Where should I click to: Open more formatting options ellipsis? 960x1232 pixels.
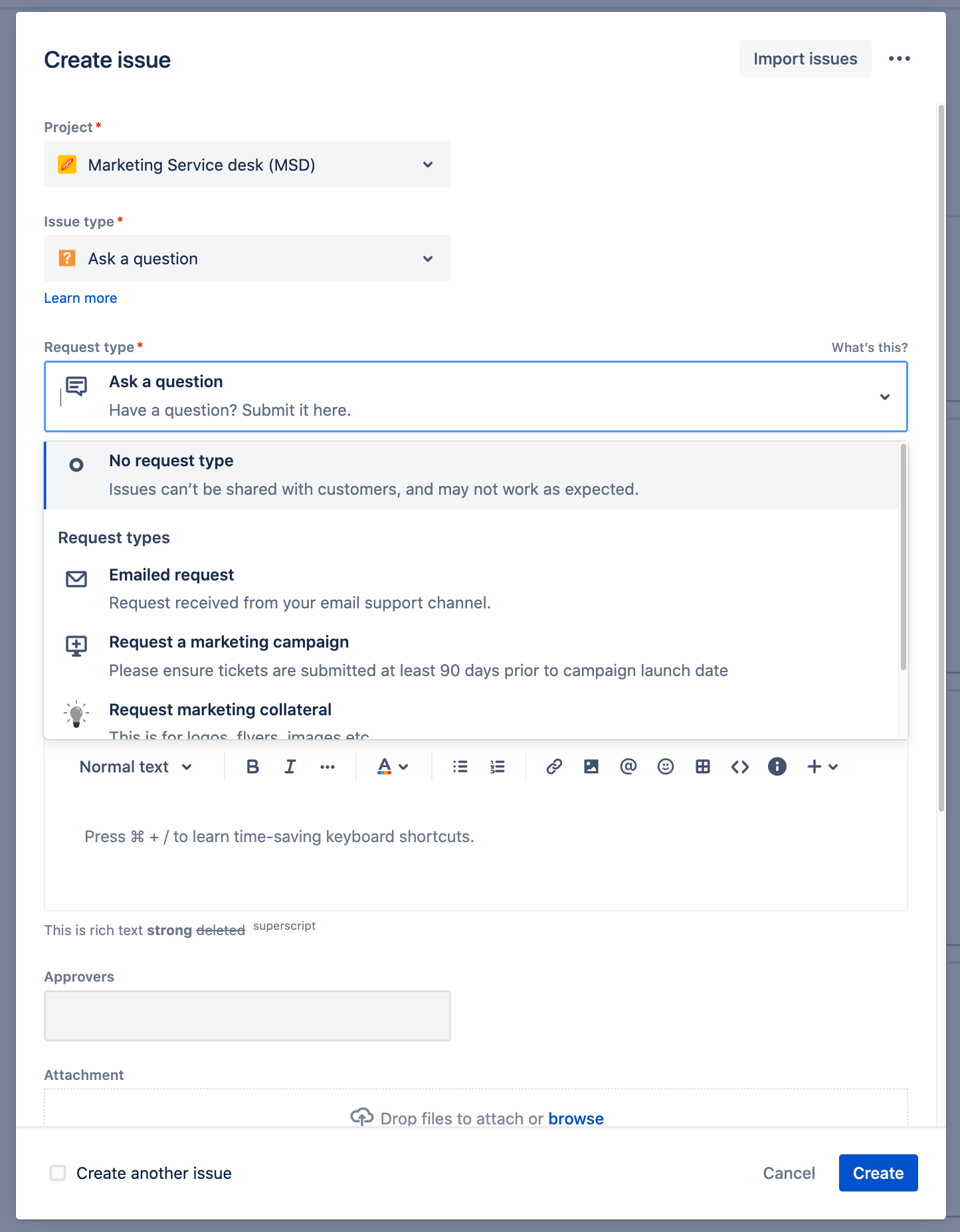327,766
